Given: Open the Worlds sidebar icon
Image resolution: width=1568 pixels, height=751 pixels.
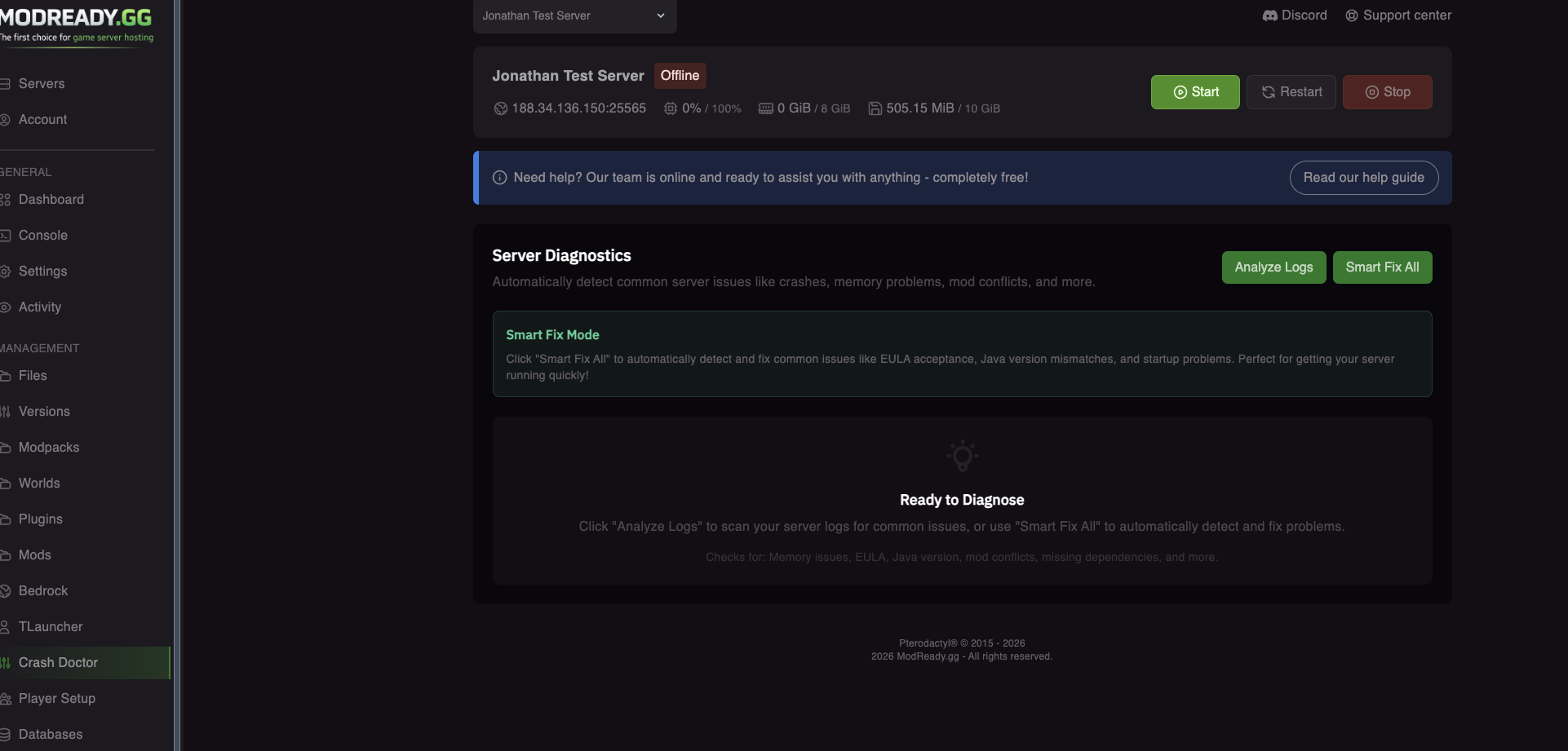Looking at the screenshot, I should pos(6,483).
